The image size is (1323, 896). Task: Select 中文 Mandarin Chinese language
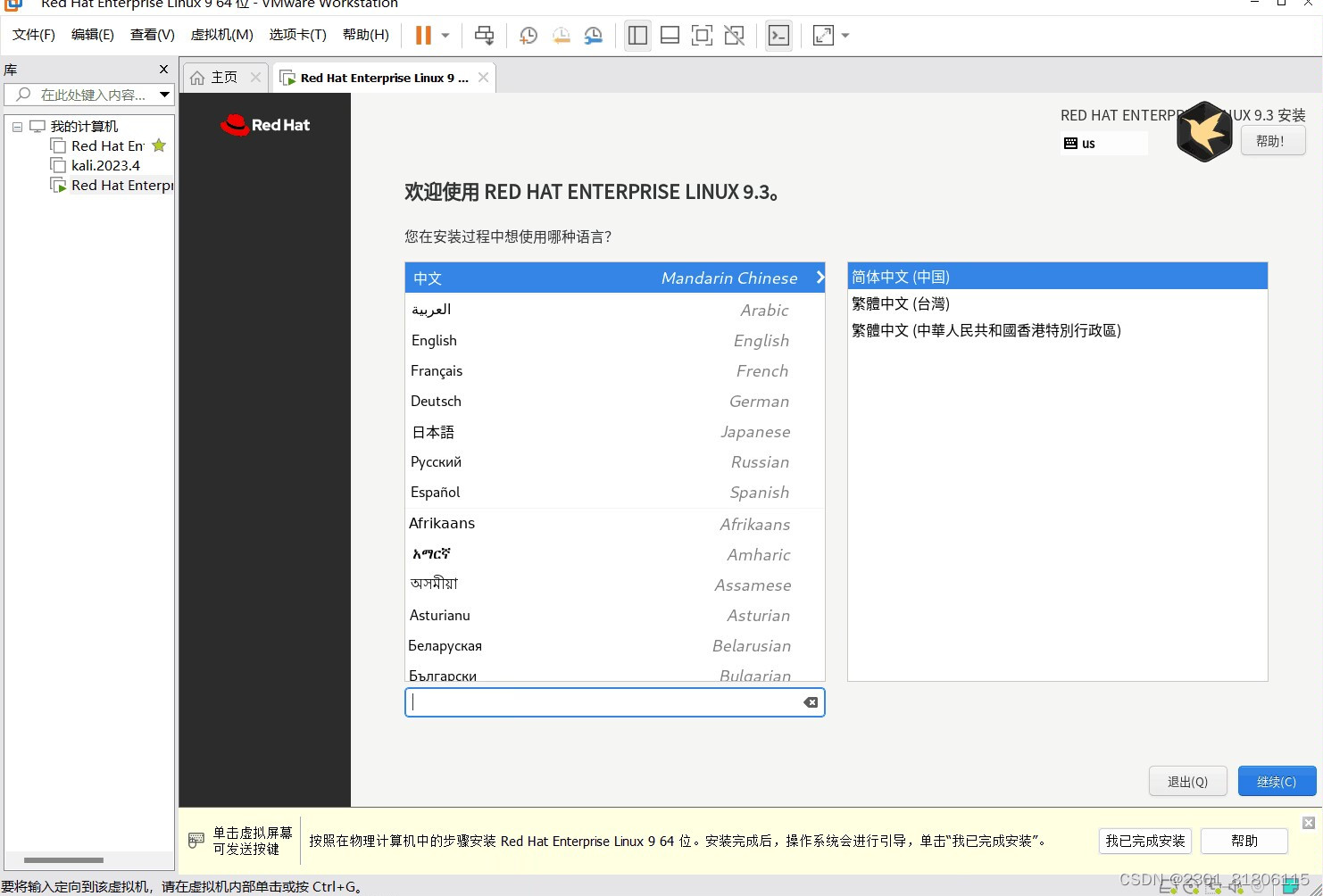click(x=614, y=278)
